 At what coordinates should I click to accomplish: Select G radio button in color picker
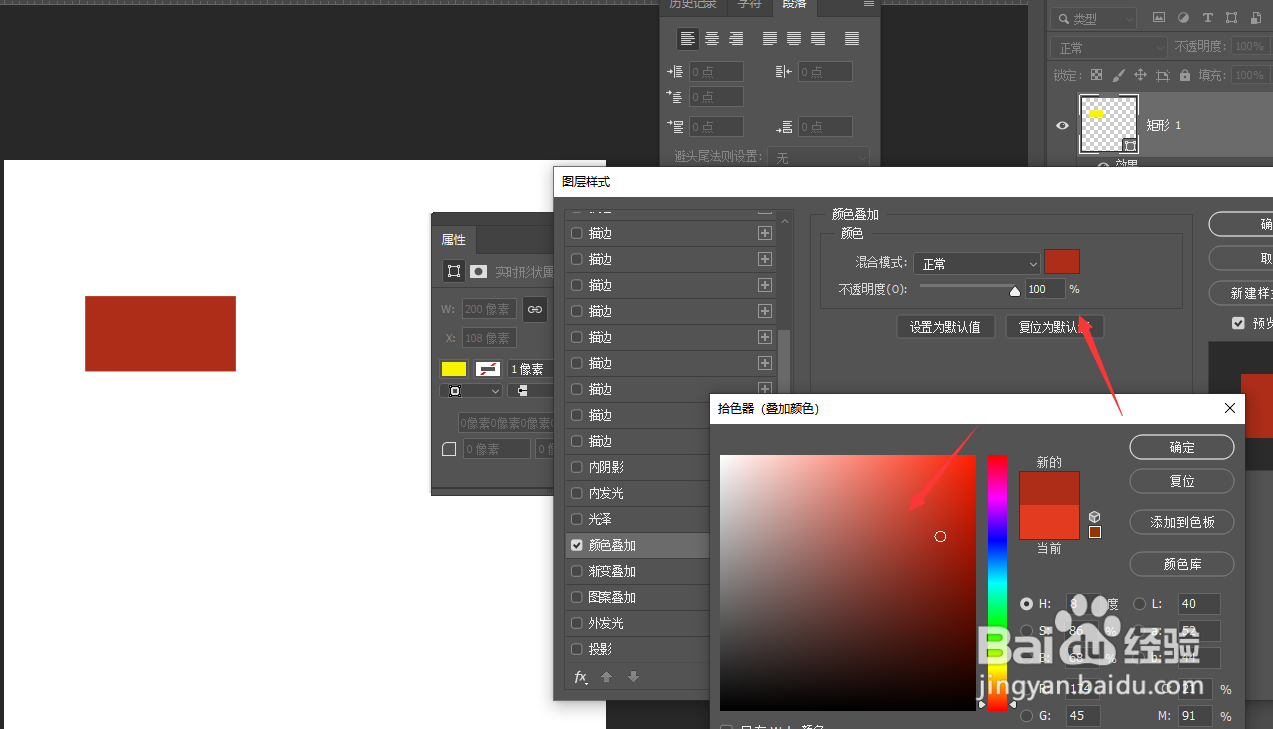1026,716
